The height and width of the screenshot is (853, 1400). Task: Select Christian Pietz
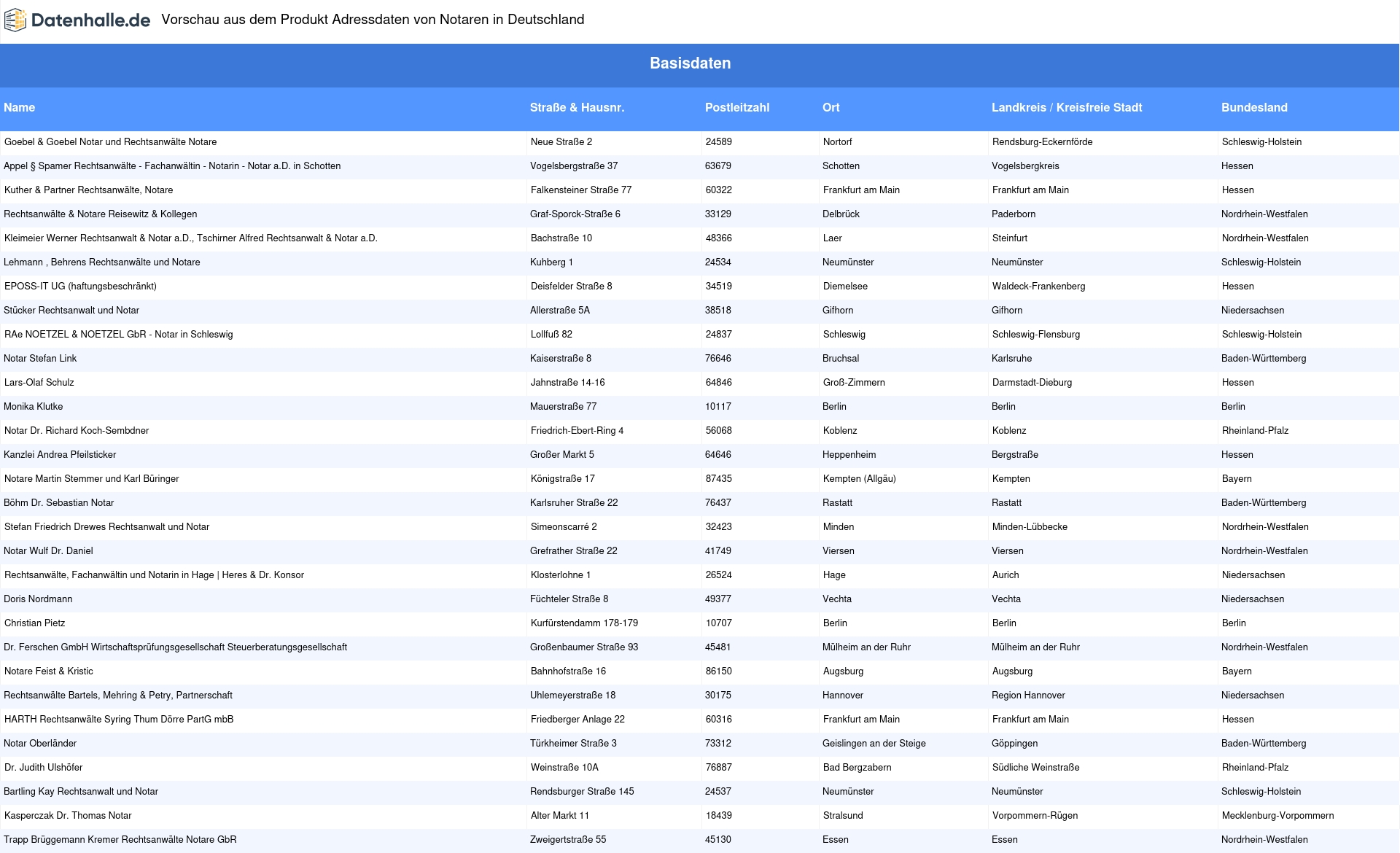pos(35,623)
